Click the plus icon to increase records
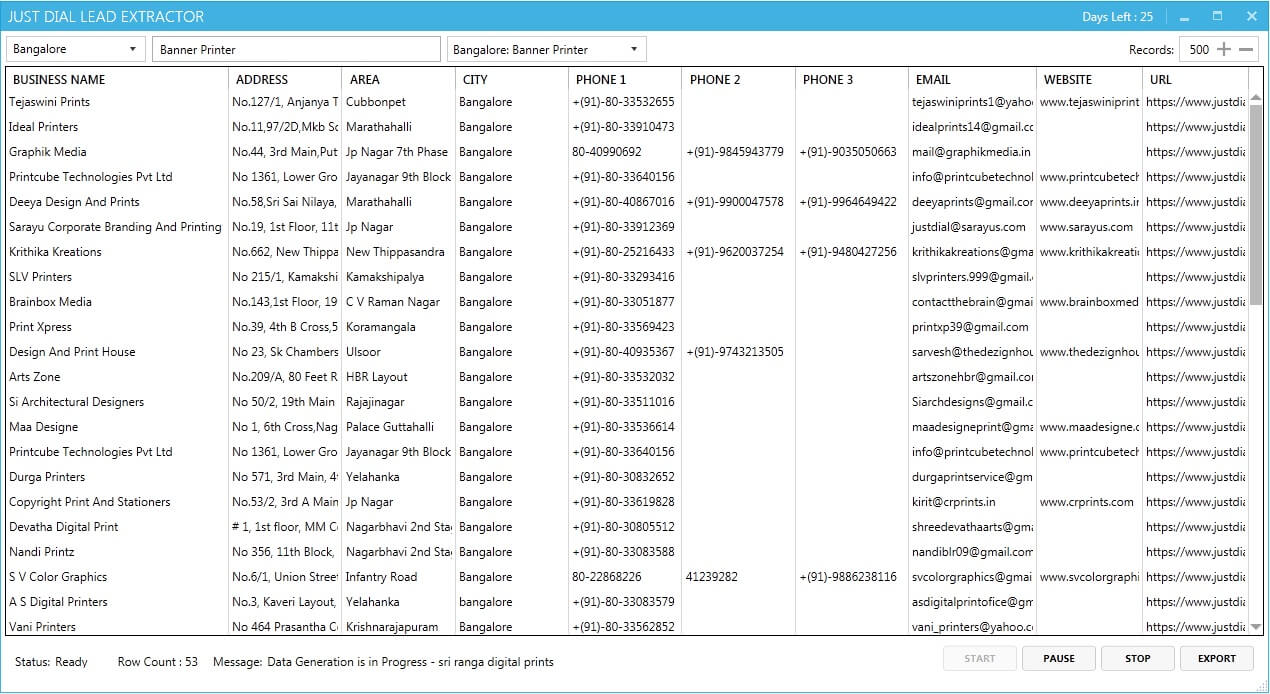The height and width of the screenshot is (694, 1270). point(1224,49)
